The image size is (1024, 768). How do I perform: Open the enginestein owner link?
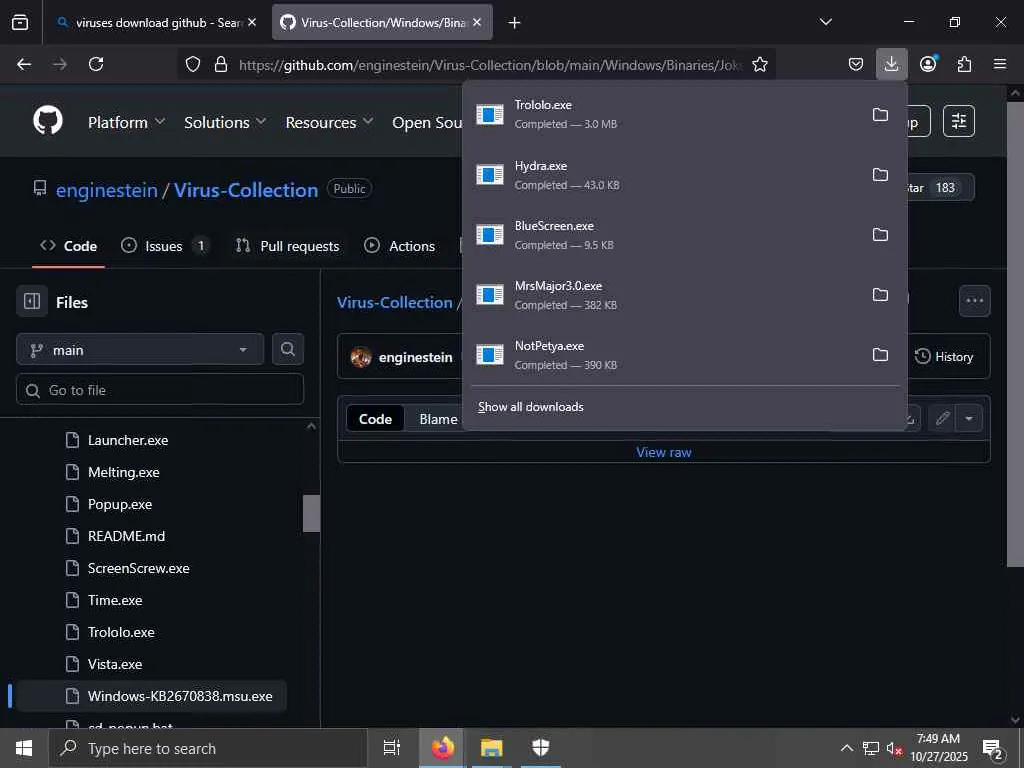(x=106, y=190)
